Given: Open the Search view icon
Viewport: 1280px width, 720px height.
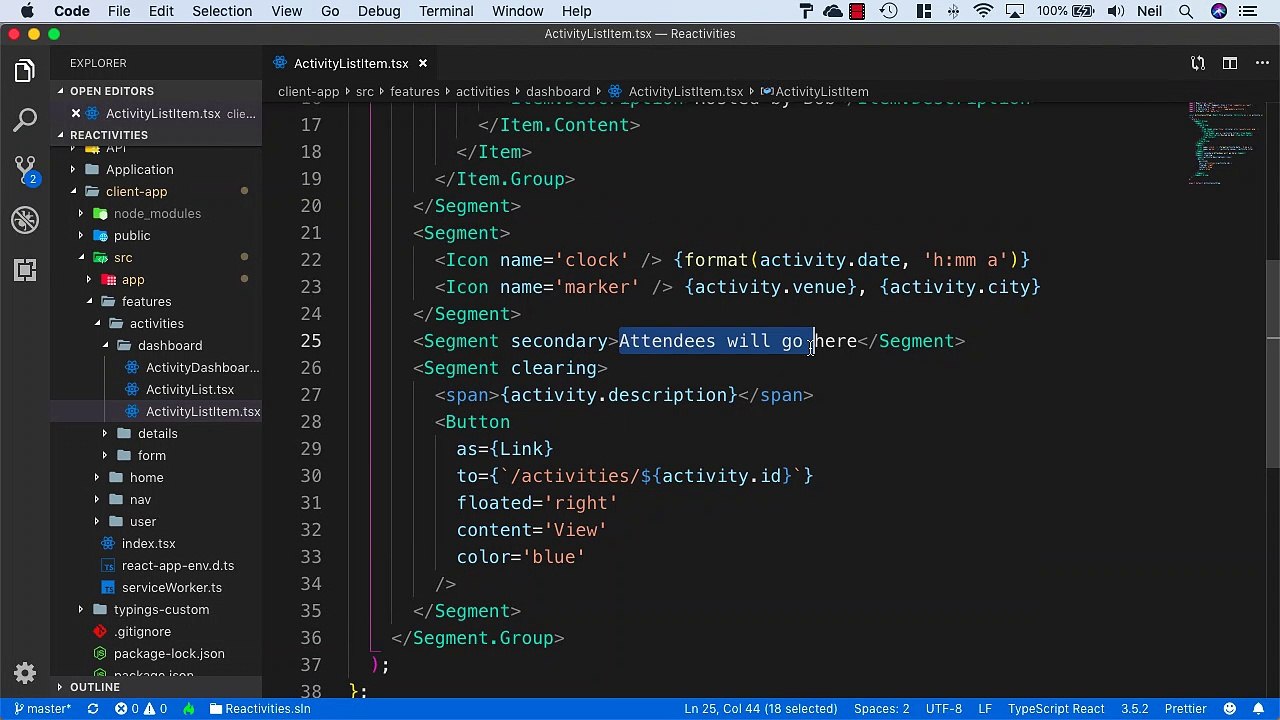Looking at the screenshot, I should click(25, 120).
